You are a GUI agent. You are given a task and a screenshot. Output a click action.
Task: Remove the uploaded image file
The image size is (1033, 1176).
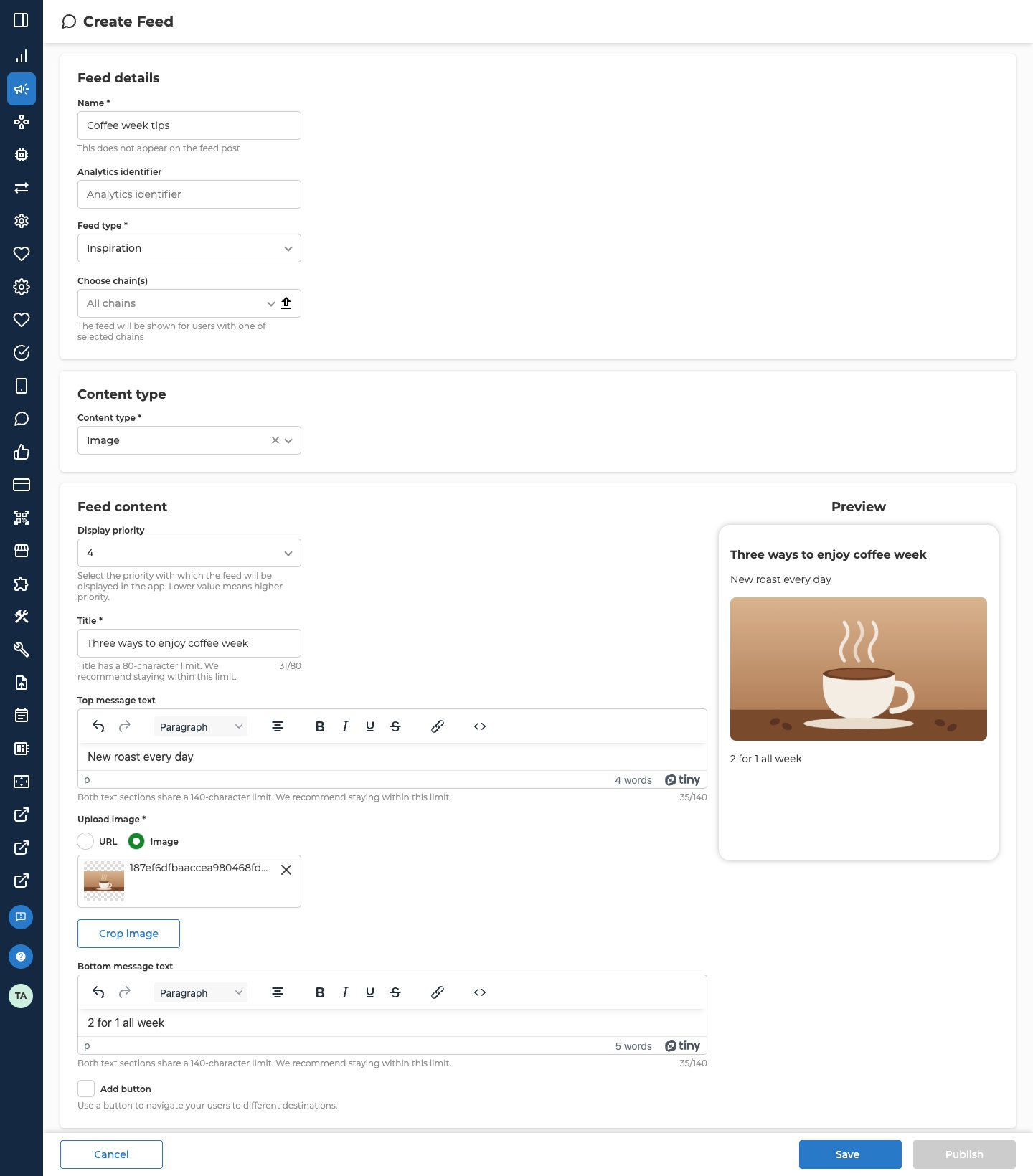[x=286, y=870]
